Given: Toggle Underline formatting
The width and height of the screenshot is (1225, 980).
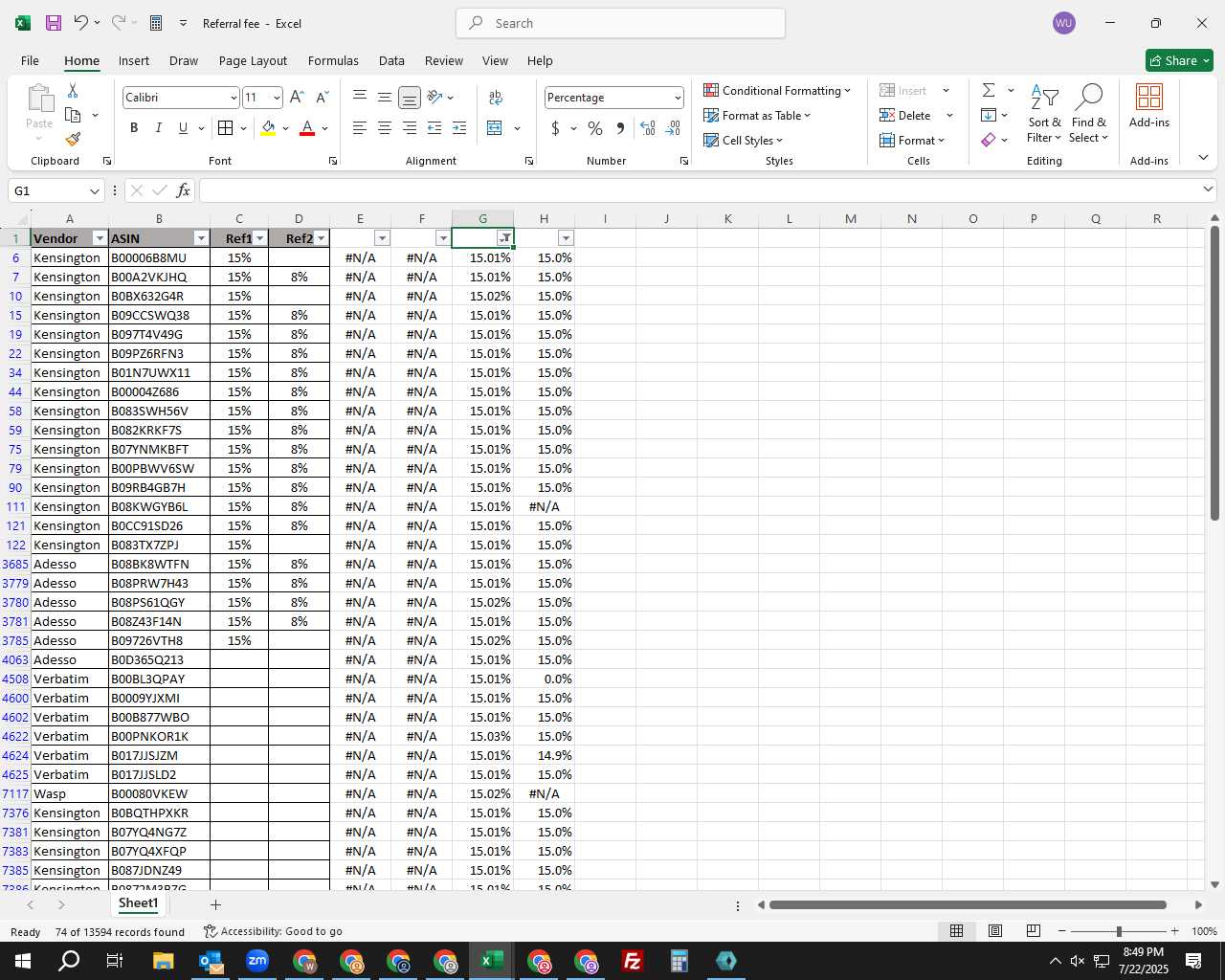Looking at the screenshot, I should (183, 128).
